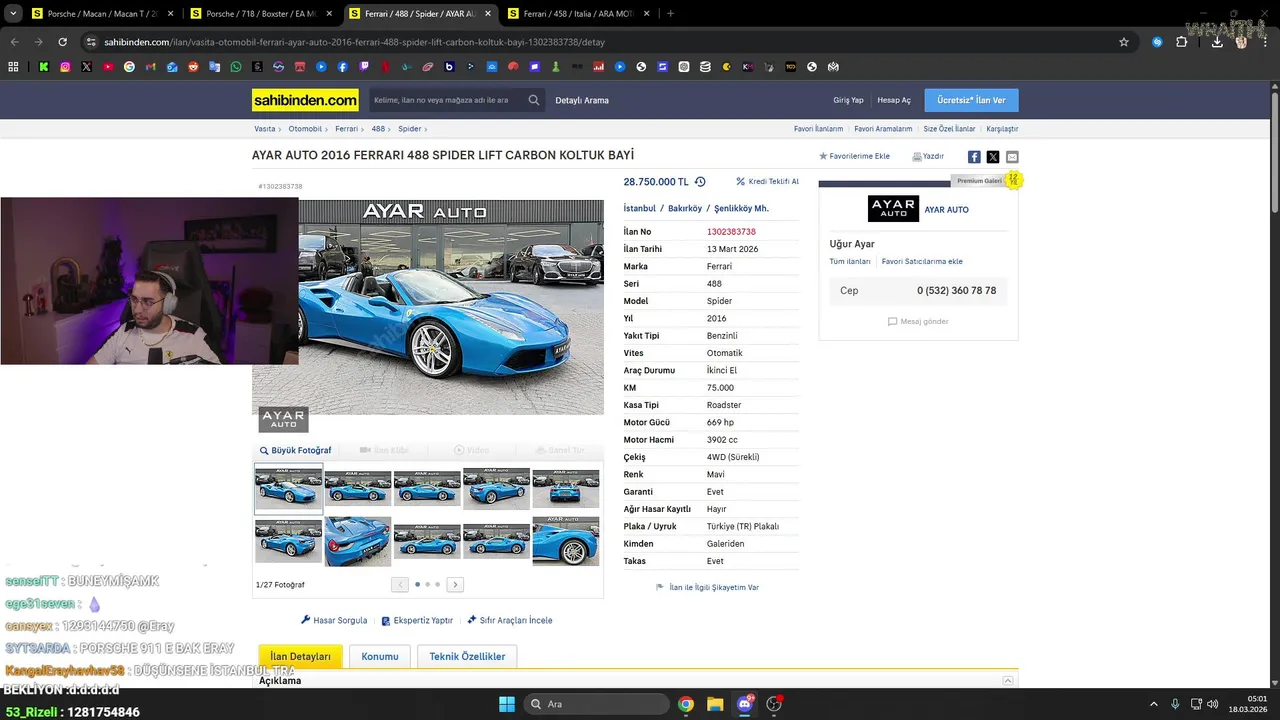The height and width of the screenshot is (720, 1280).
Task: Click the price history clock icon
Action: coord(700,182)
